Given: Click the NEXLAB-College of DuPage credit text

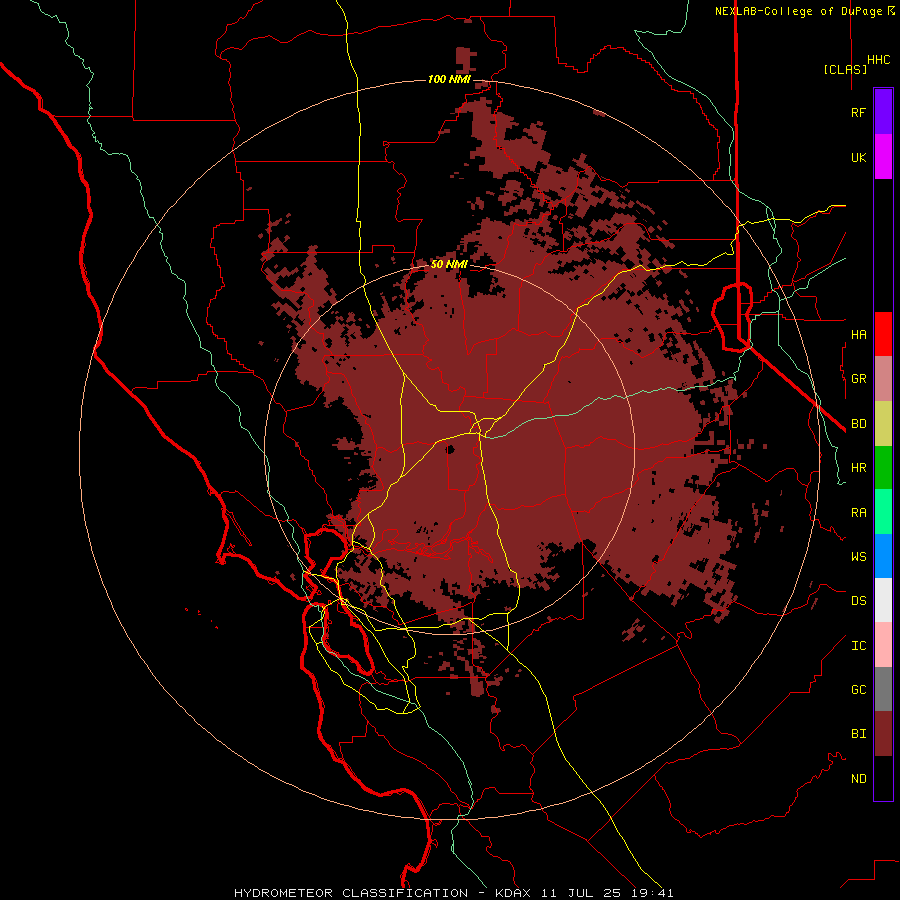Looking at the screenshot, I should coord(800,11).
